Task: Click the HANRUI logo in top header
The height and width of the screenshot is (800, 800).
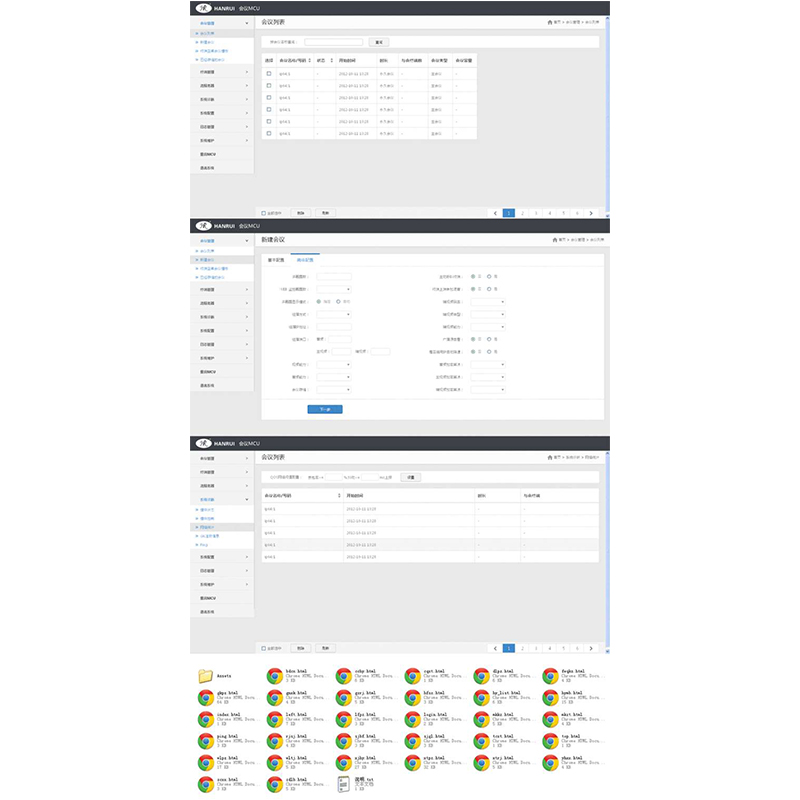Action: coord(203,8)
